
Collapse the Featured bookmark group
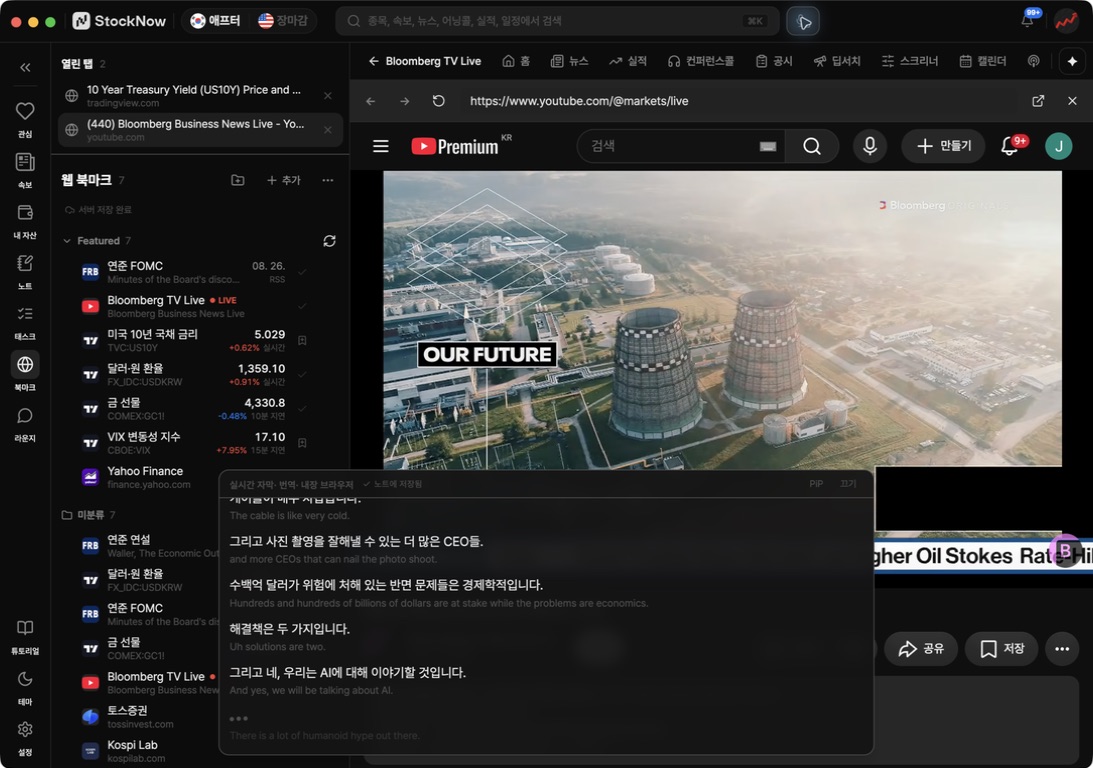67,241
